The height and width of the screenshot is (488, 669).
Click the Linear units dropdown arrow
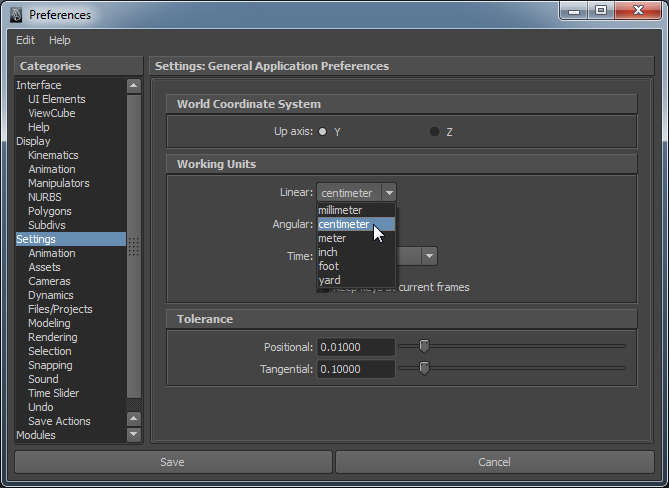click(388, 193)
